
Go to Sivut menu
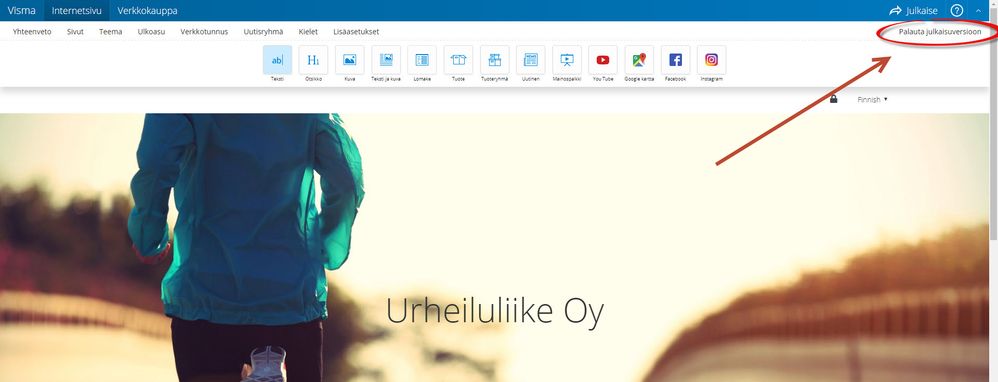(75, 31)
